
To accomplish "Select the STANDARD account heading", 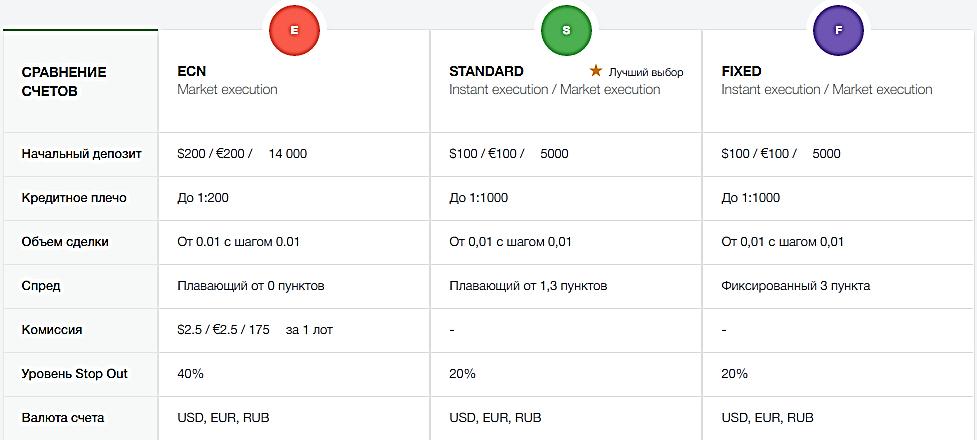I will [x=486, y=71].
